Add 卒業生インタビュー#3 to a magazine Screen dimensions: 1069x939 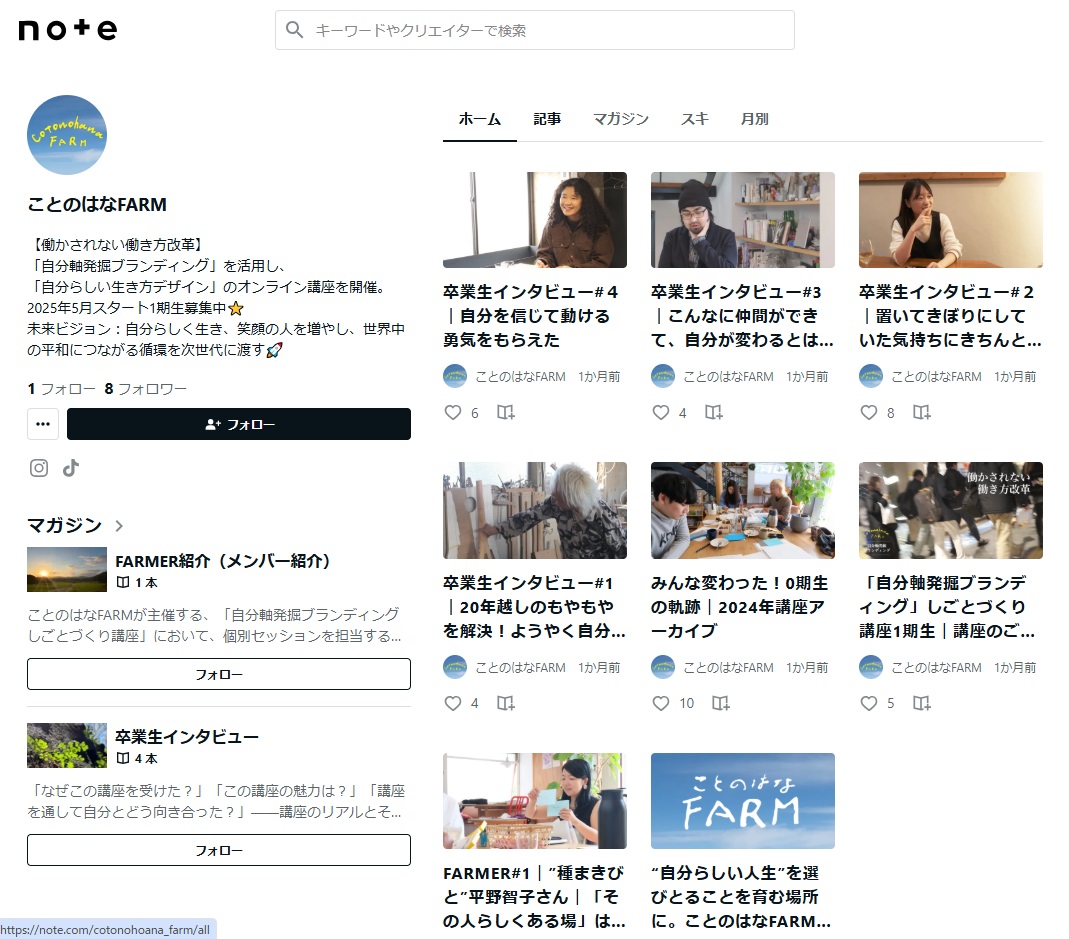tap(714, 413)
